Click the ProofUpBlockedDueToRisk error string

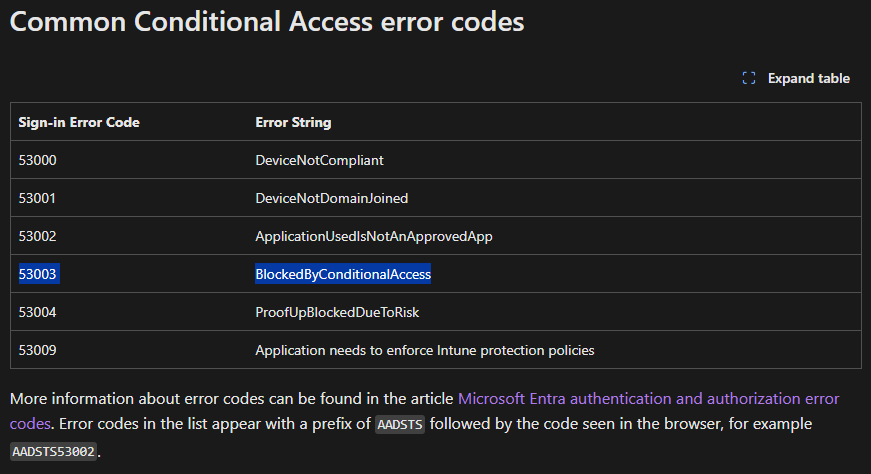click(337, 312)
